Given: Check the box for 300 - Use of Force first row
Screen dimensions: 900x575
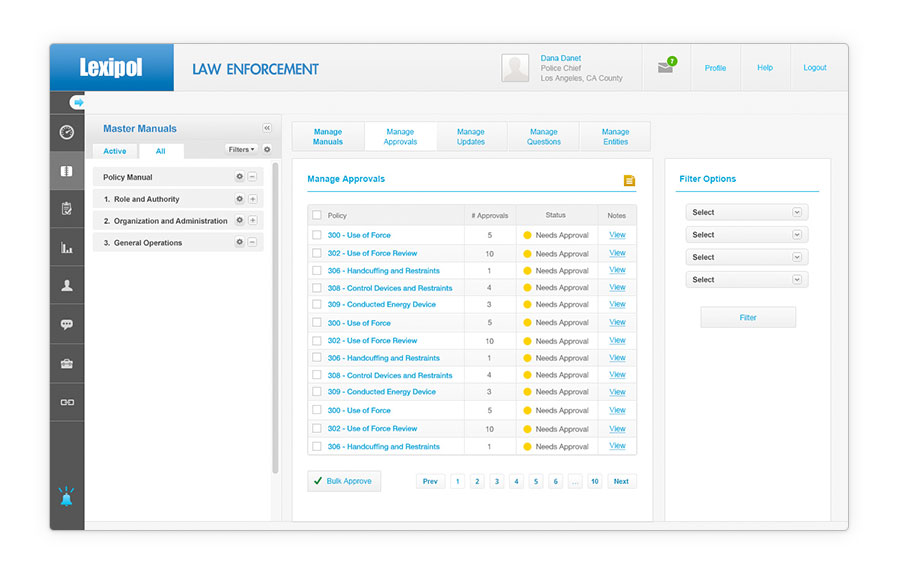Looking at the screenshot, I should click(316, 235).
